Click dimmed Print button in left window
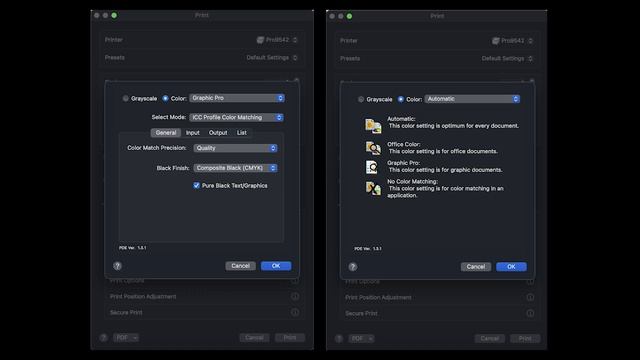Viewport: 640px width, 360px height. pos(290,338)
